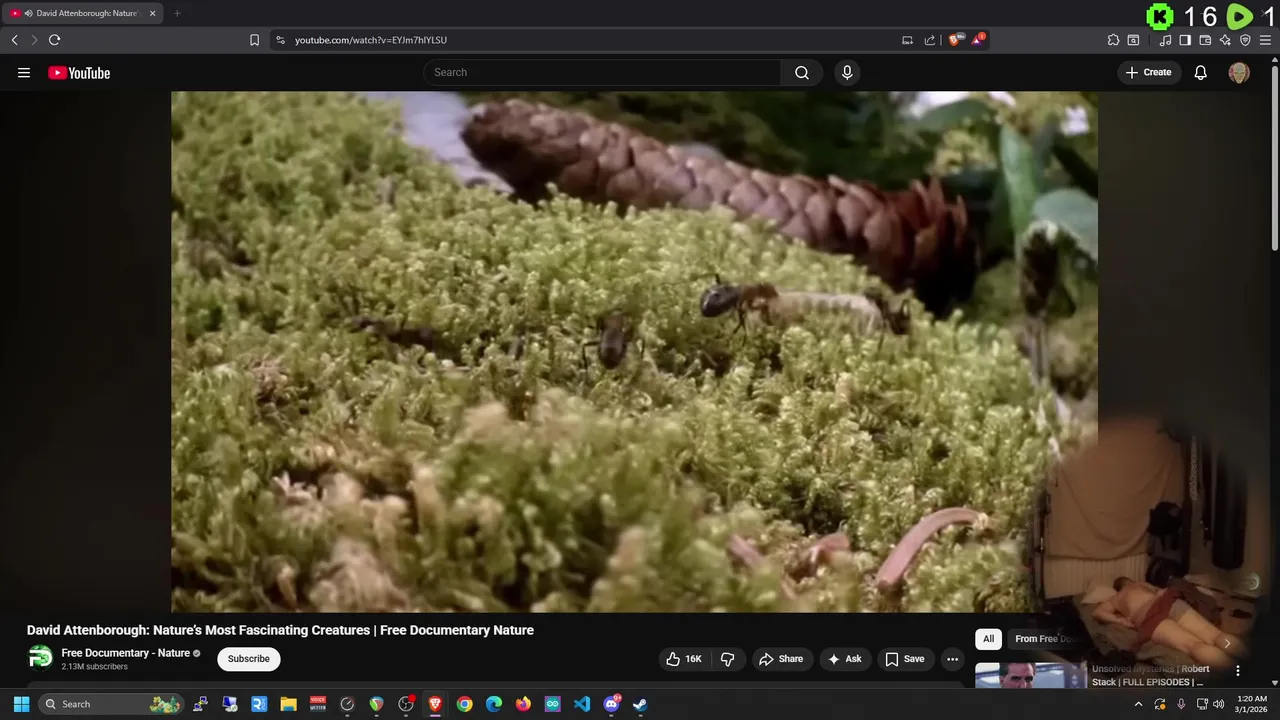Click the YouTube search input field
This screenshot has width=1280, height=720.
(x=602, y=72)
